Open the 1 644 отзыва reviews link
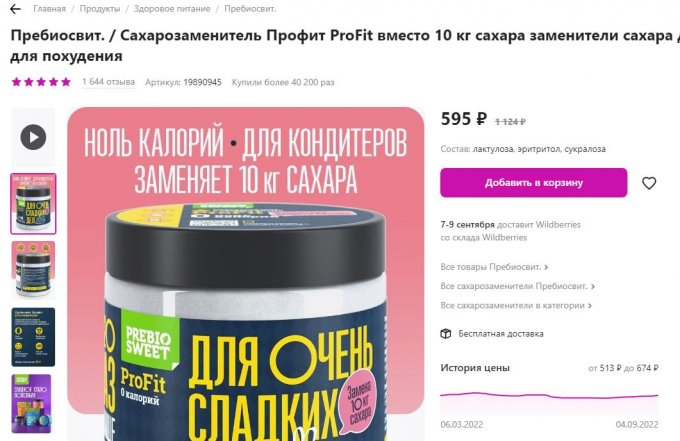 coord(108,82)
